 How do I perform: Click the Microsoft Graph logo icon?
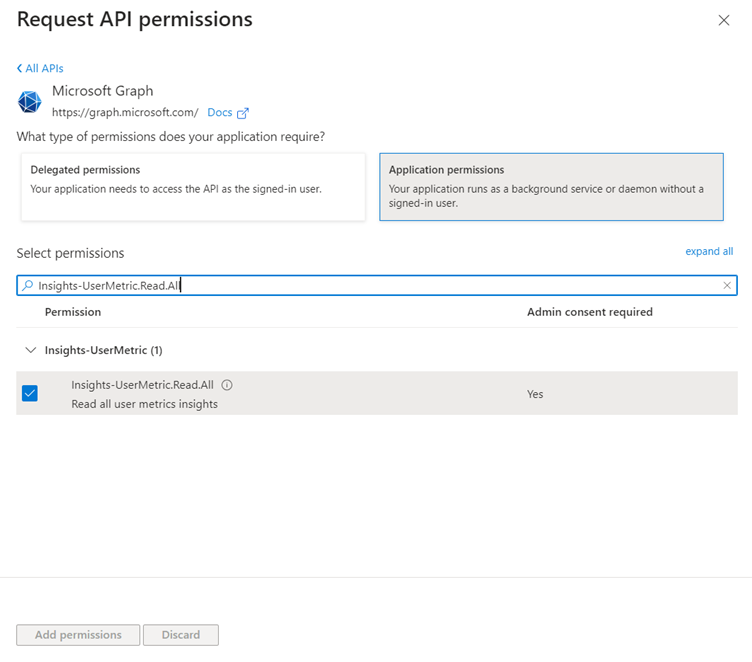(30, 102)
